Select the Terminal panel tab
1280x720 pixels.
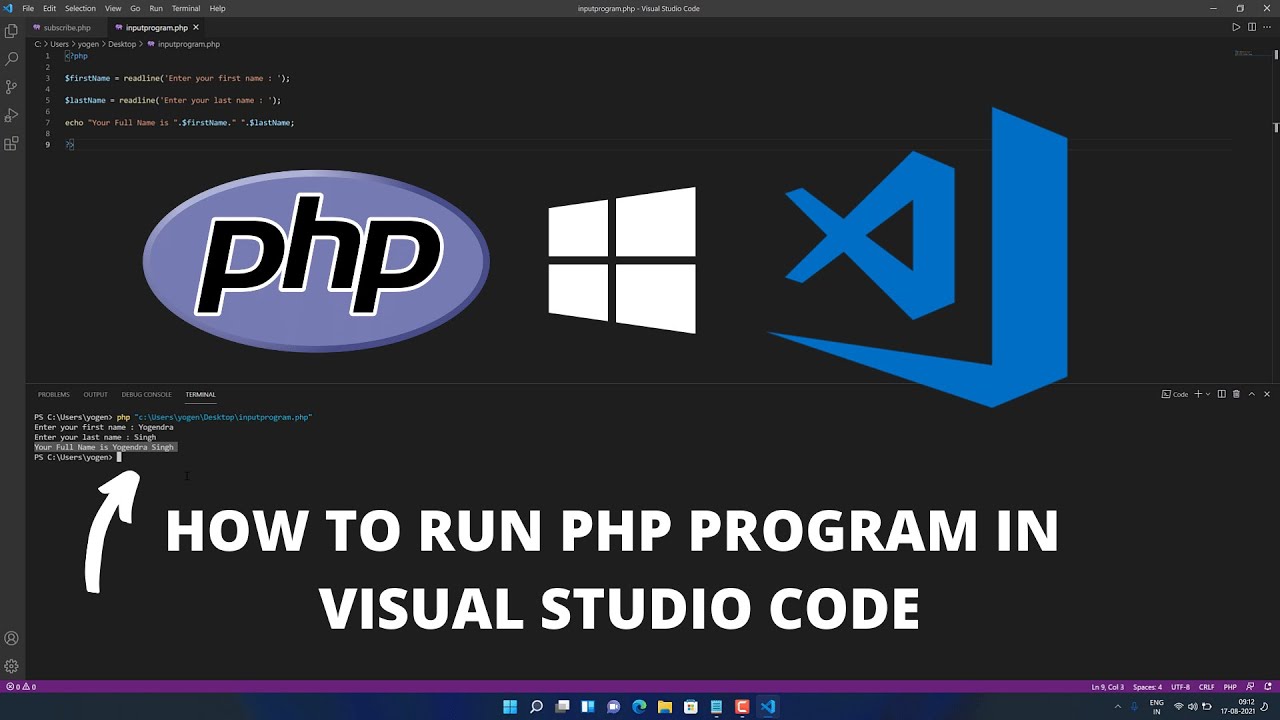click(x=200, y=394)
